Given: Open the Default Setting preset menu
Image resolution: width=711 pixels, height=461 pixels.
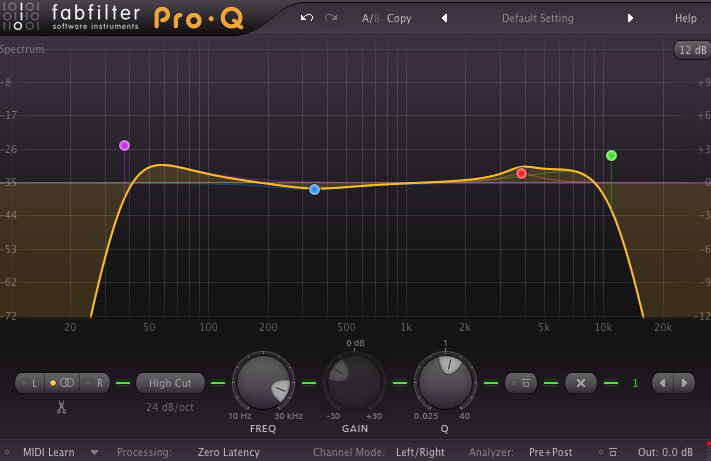Looking at the screenshot, I should [x=537, y=18].
